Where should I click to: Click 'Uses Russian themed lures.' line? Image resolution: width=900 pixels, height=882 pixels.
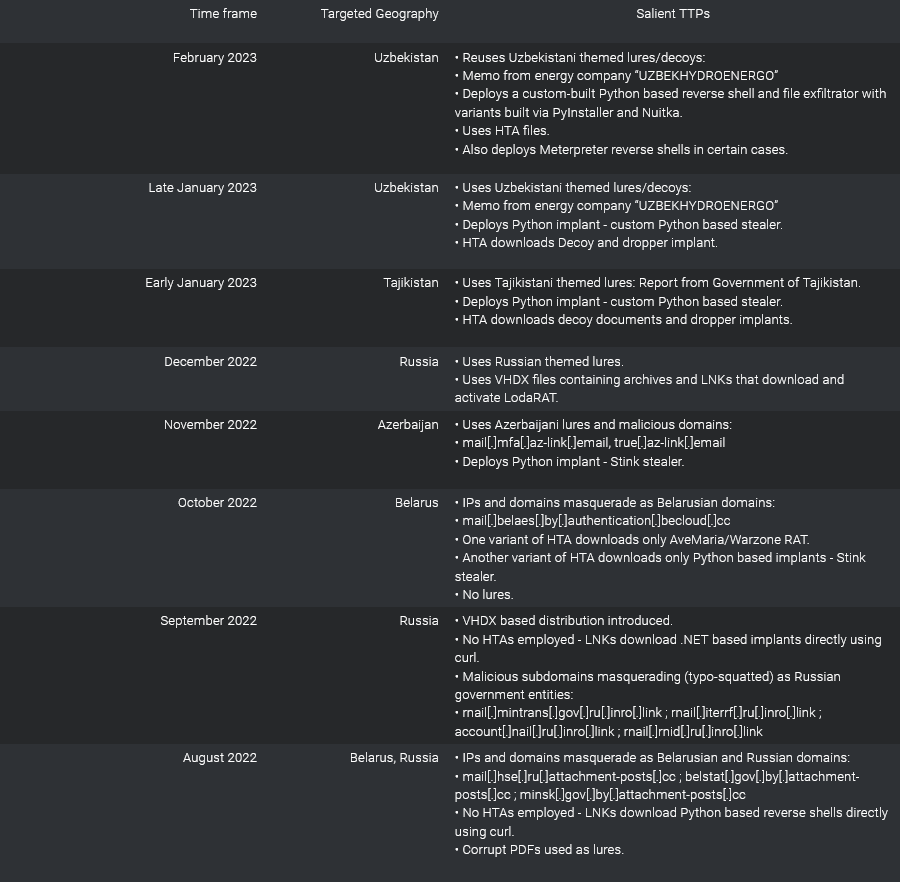[539, 362]
